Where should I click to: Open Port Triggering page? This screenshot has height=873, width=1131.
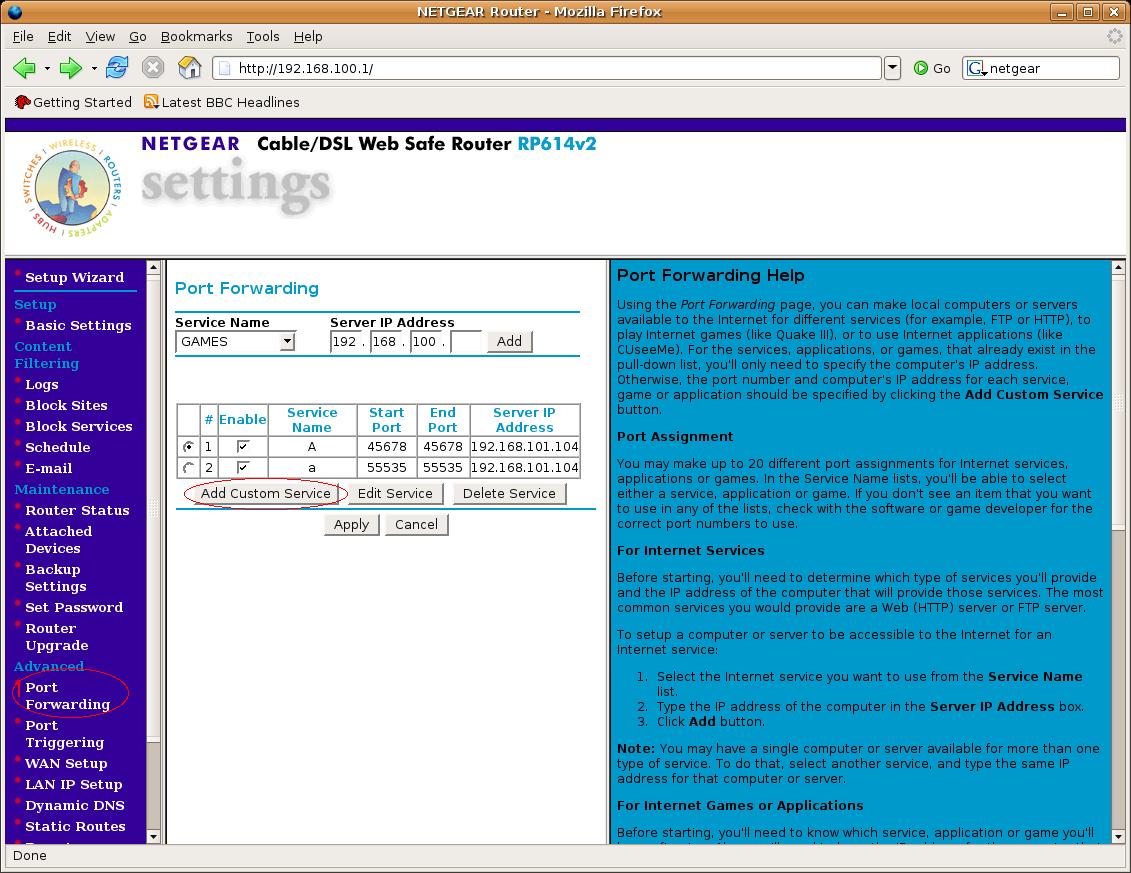[64, 734]
